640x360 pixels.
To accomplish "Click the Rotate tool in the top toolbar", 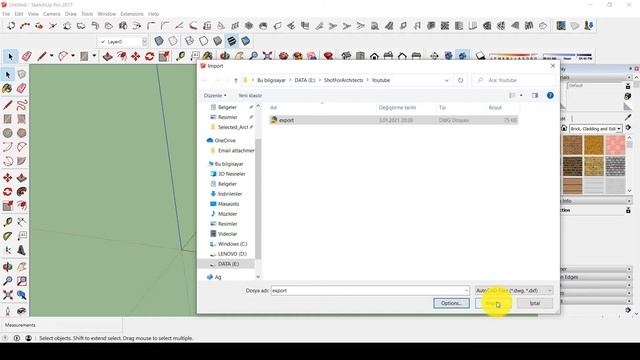I will (149, 56).
